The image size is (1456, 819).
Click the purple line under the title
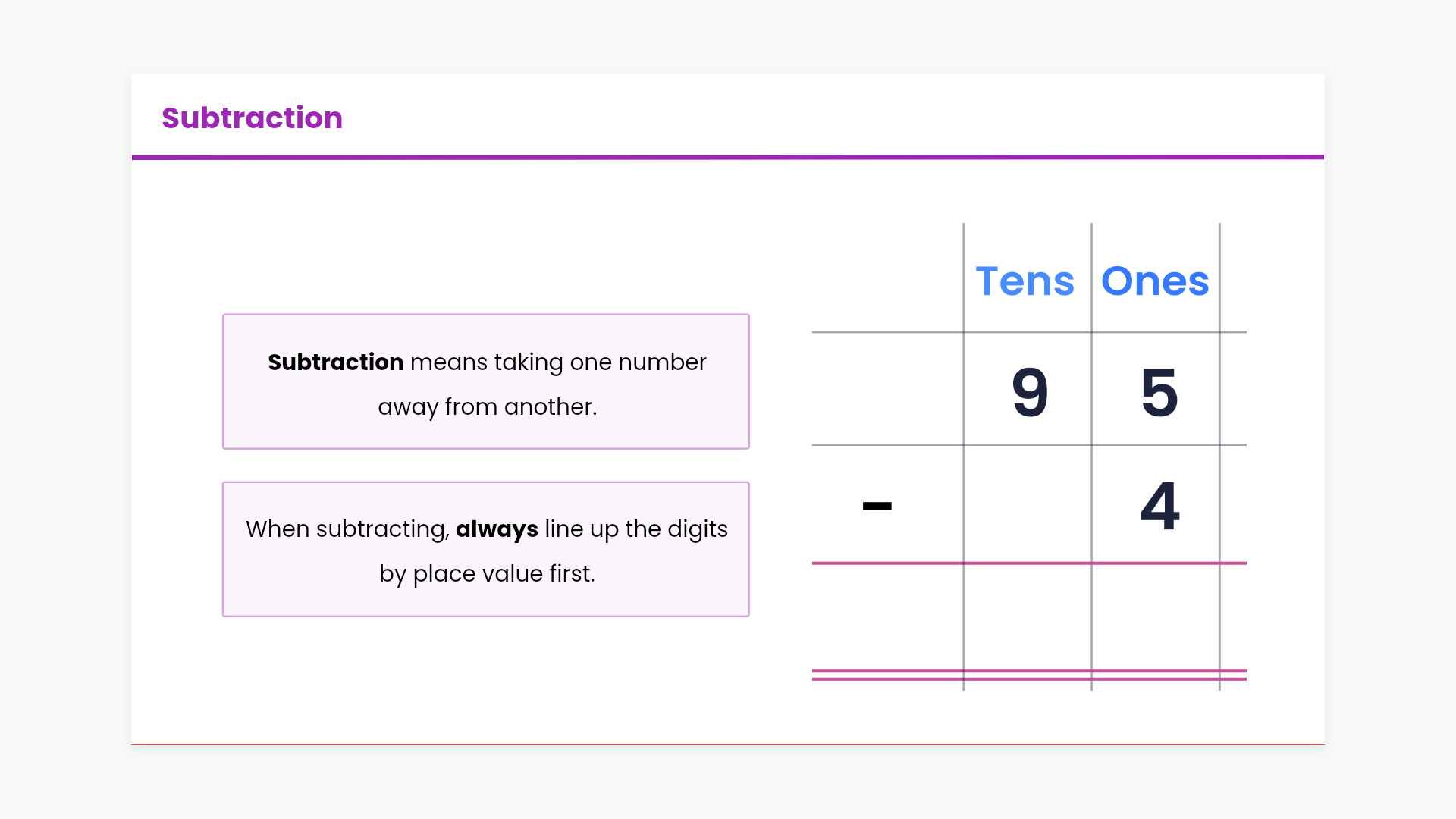pos(728,157)
